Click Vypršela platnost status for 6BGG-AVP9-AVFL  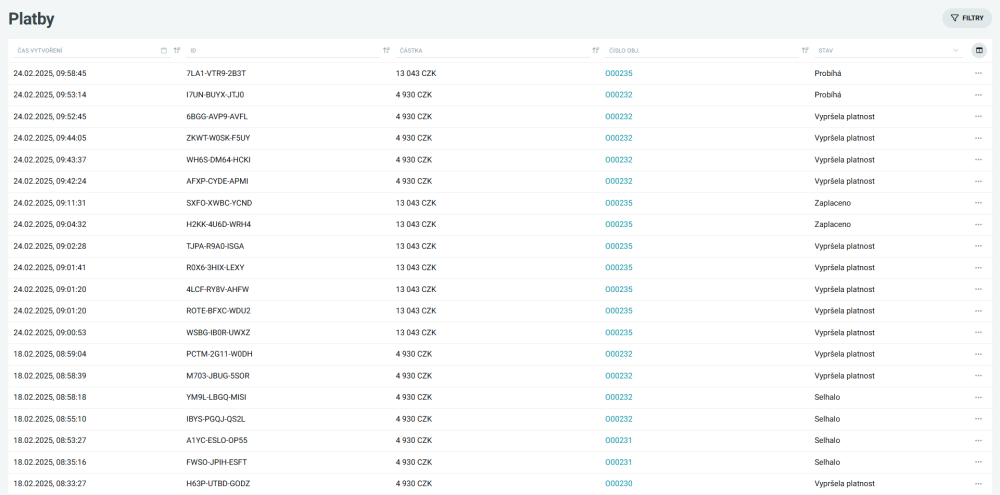click(x=844, y=117)
